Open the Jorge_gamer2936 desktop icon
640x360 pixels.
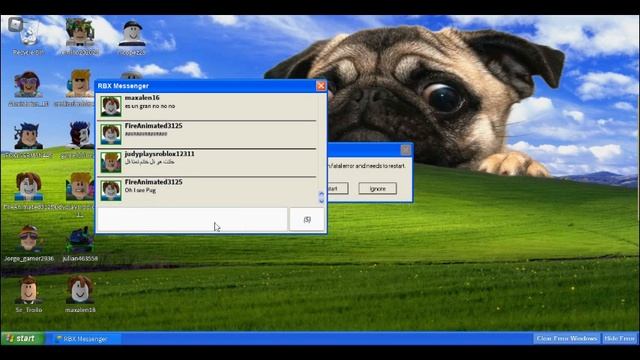(x=29, y=243)
